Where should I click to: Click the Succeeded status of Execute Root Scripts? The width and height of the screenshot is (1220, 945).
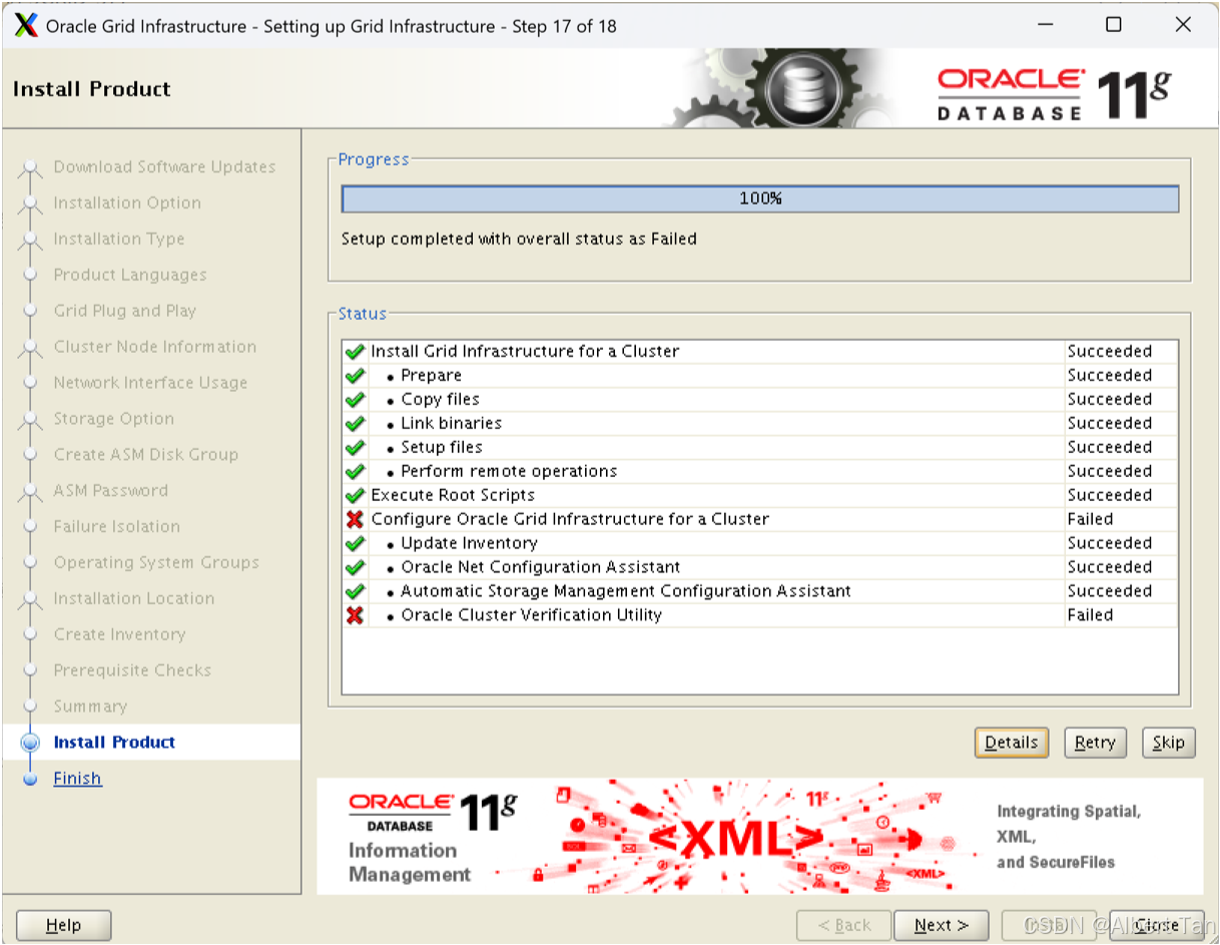(1110, 495)
